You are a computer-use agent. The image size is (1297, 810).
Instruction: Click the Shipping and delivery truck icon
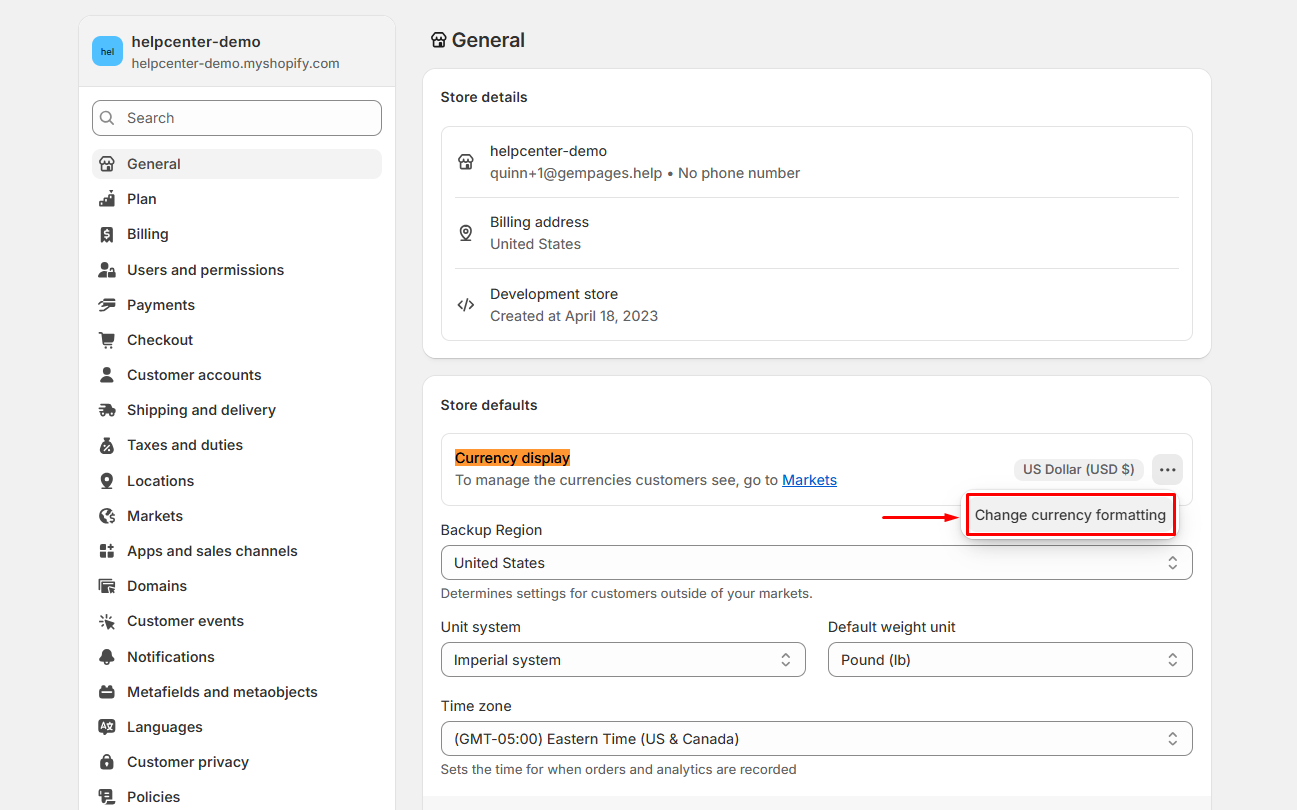click(x=107, y=410)
